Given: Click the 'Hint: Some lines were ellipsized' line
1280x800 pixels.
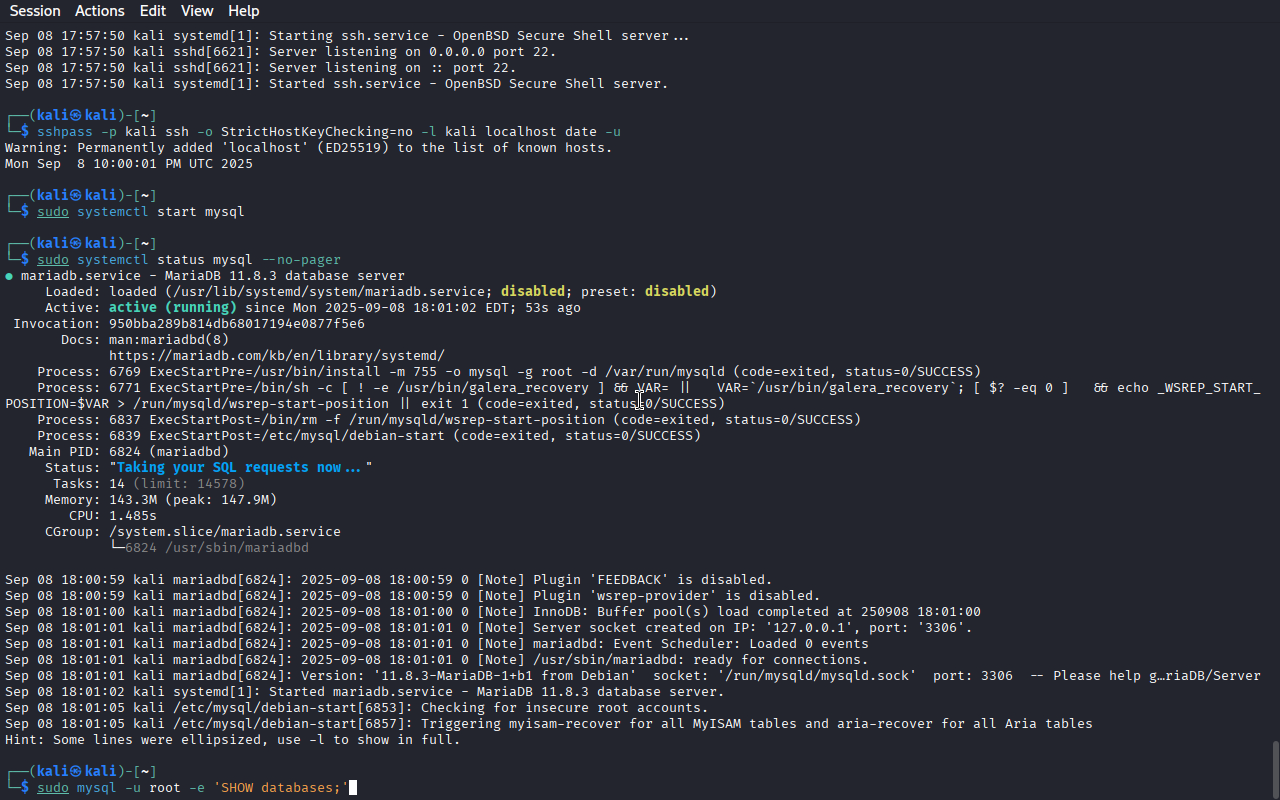Looking at the screenshot, I should click(233, 740).
